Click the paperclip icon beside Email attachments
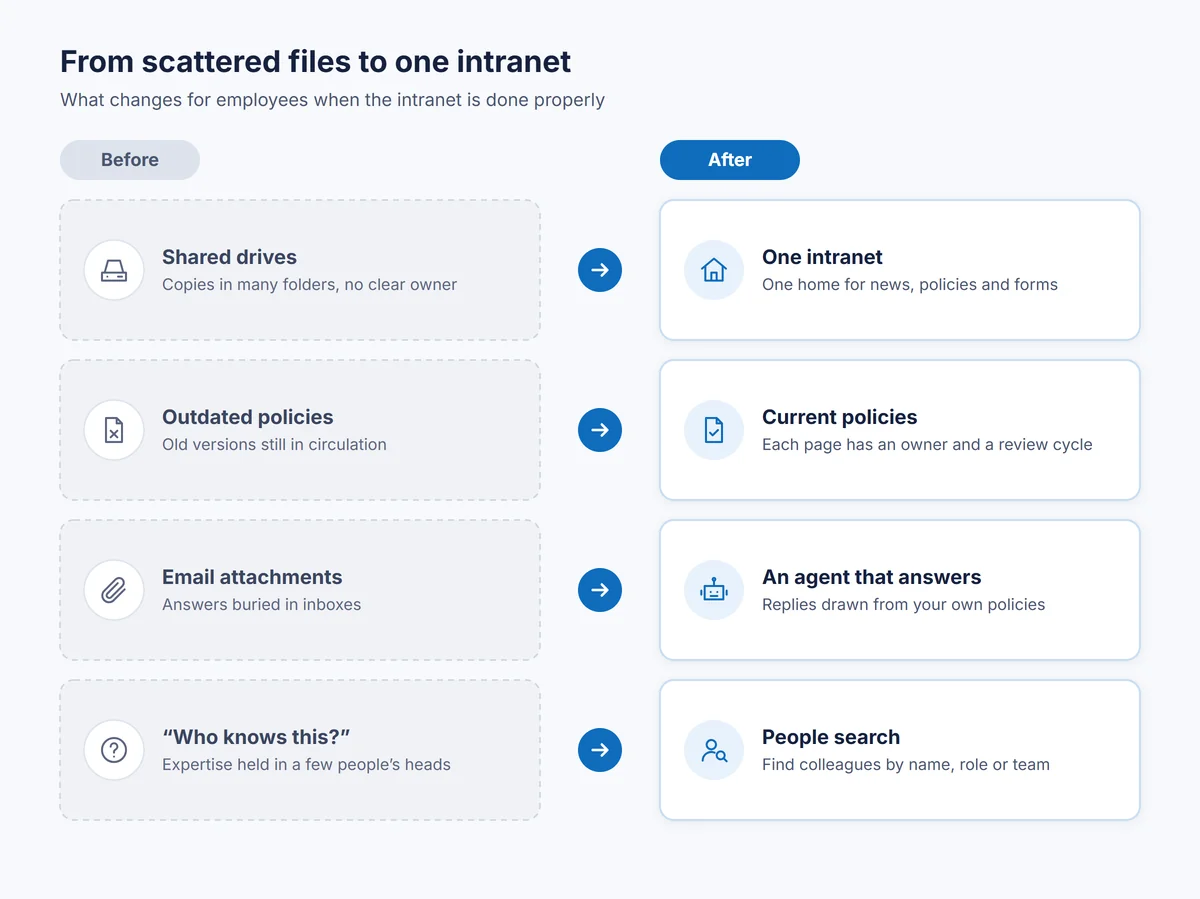Viewport: 1200px width, 899px height. (114, 590)
